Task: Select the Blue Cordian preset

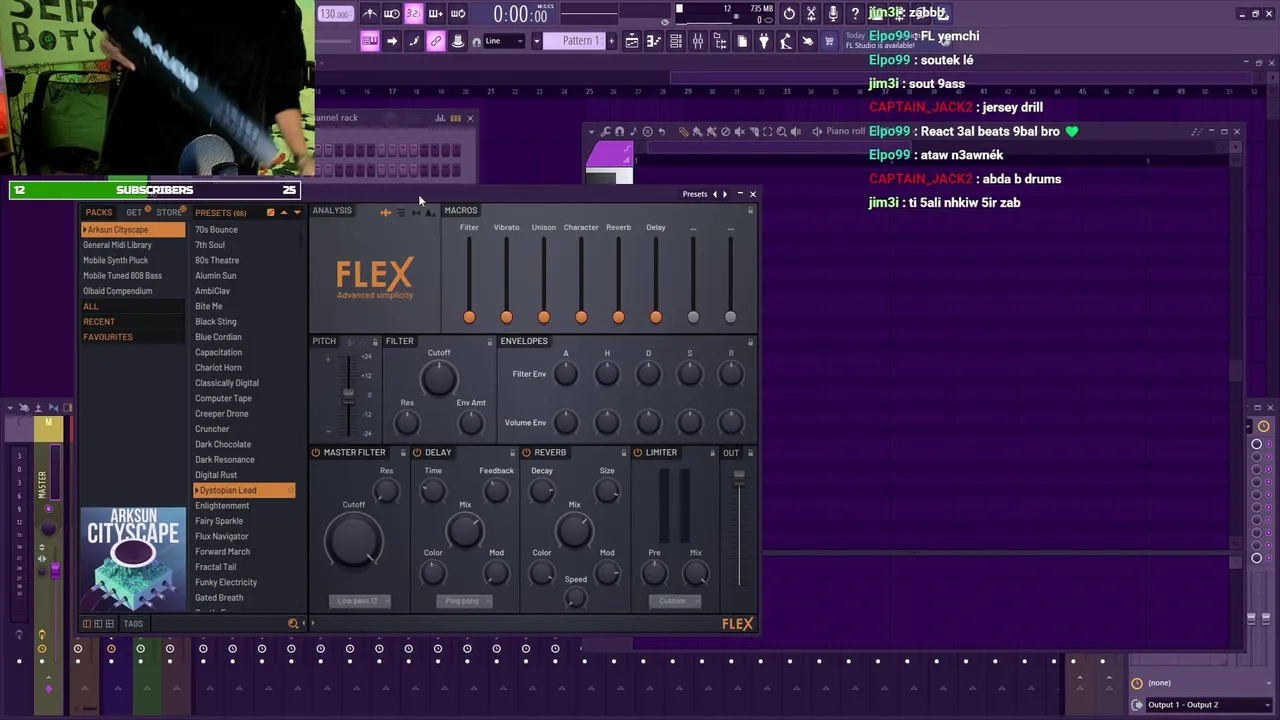Action: point(218,337)
